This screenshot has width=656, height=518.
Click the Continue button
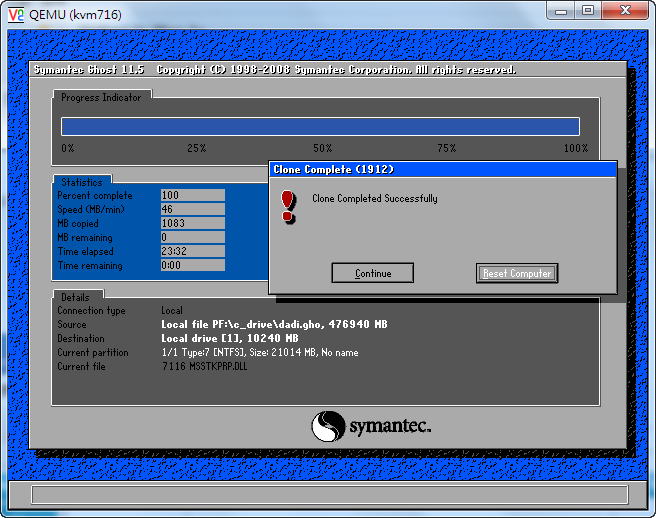[x=372, y=273]
